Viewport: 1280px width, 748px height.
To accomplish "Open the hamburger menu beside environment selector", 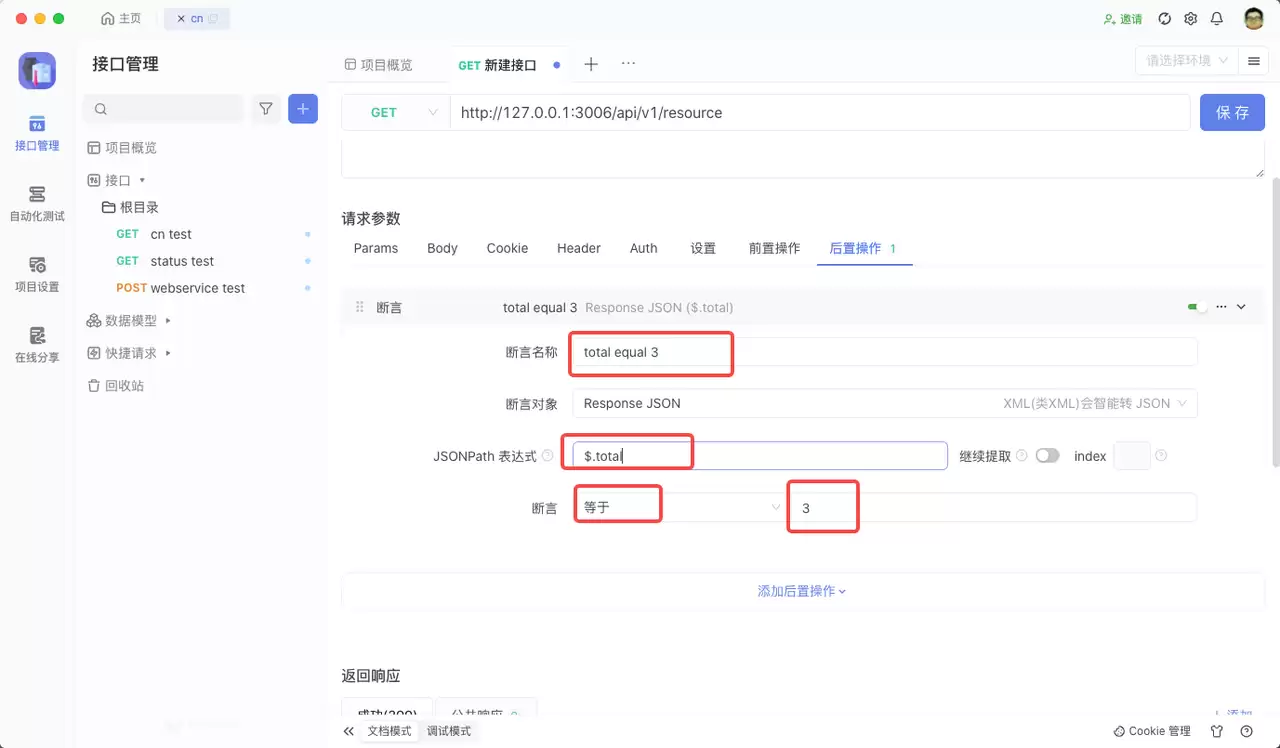I will pyautogui.click(x=1253, y=61).
